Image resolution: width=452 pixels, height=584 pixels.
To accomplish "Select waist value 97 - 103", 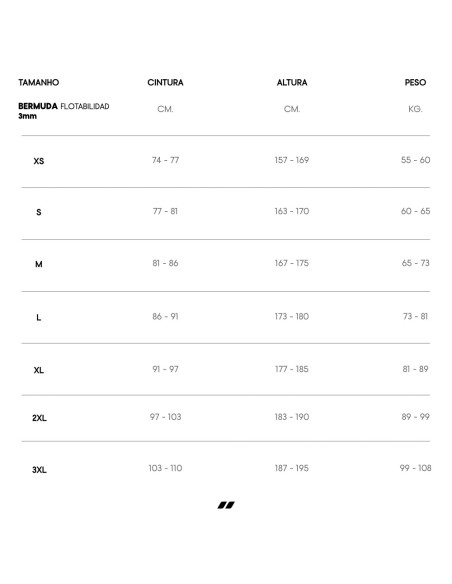I will tap(165, 417).
